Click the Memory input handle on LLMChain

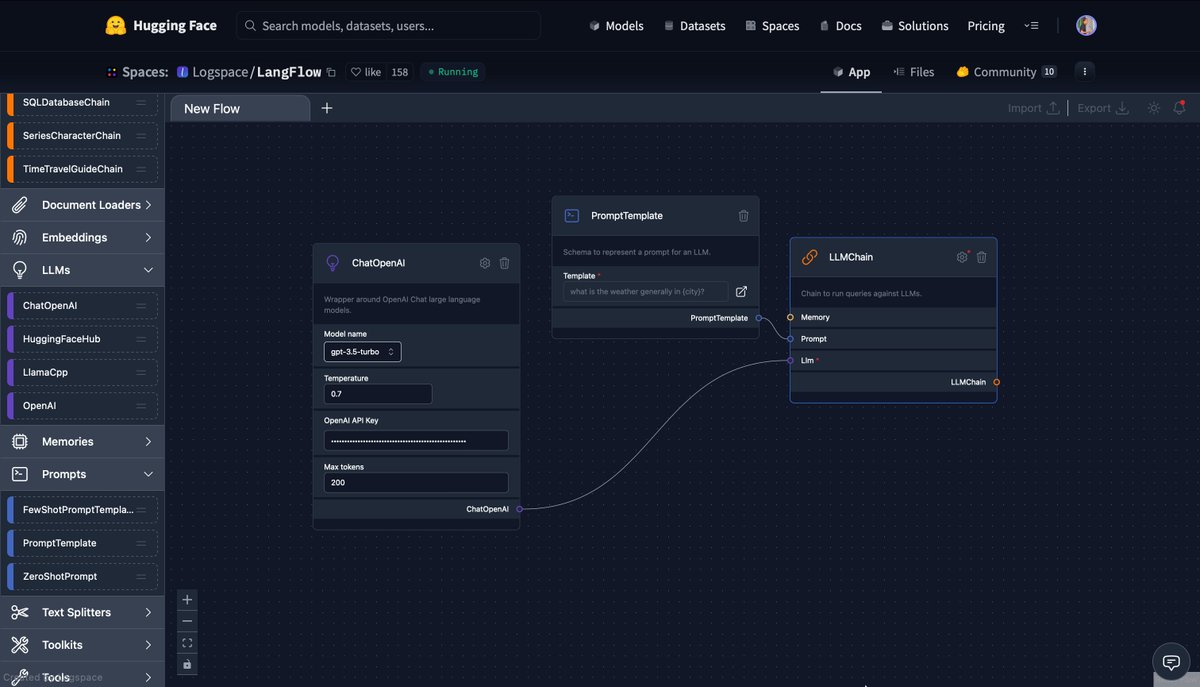coord(790,317)
